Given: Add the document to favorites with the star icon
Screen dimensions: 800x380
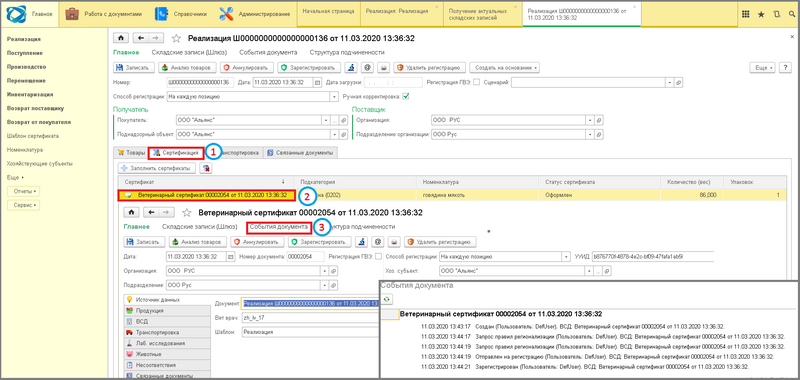Looking at the screenshot, I should tap(176, 38).
